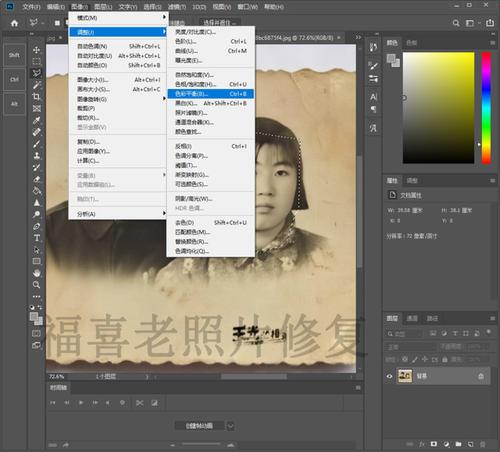Add a layer style with fx icon
The height and width of the screenshot is (452, 500).
click(422, 444)
